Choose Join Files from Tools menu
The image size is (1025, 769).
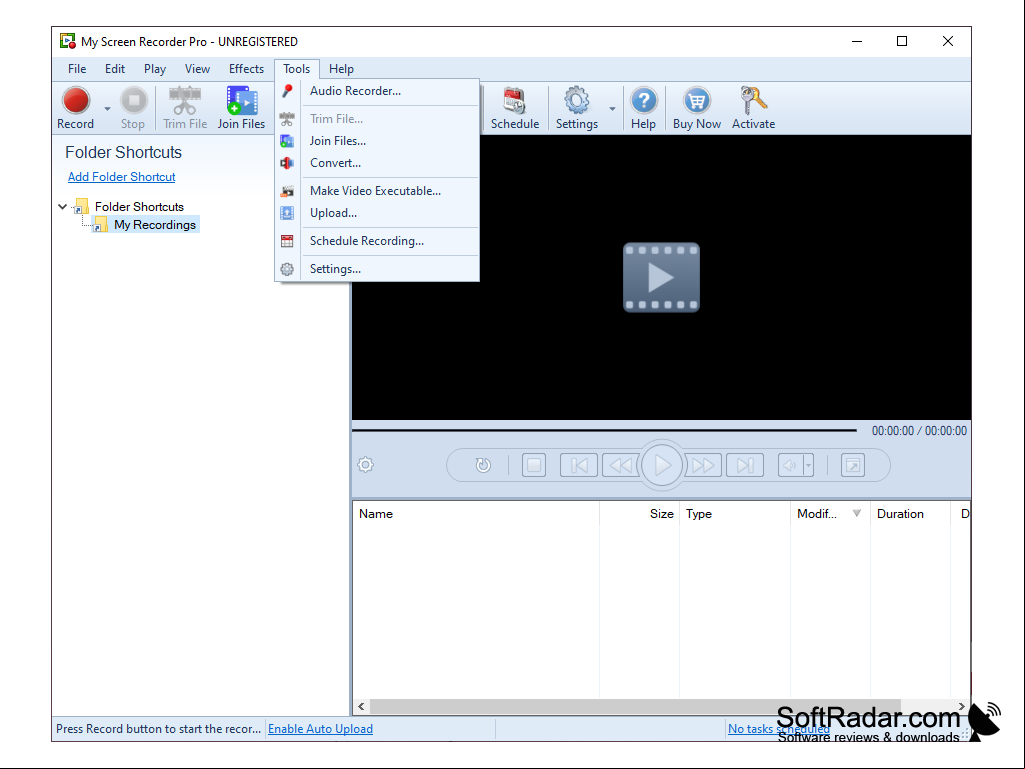click(378, 141)
